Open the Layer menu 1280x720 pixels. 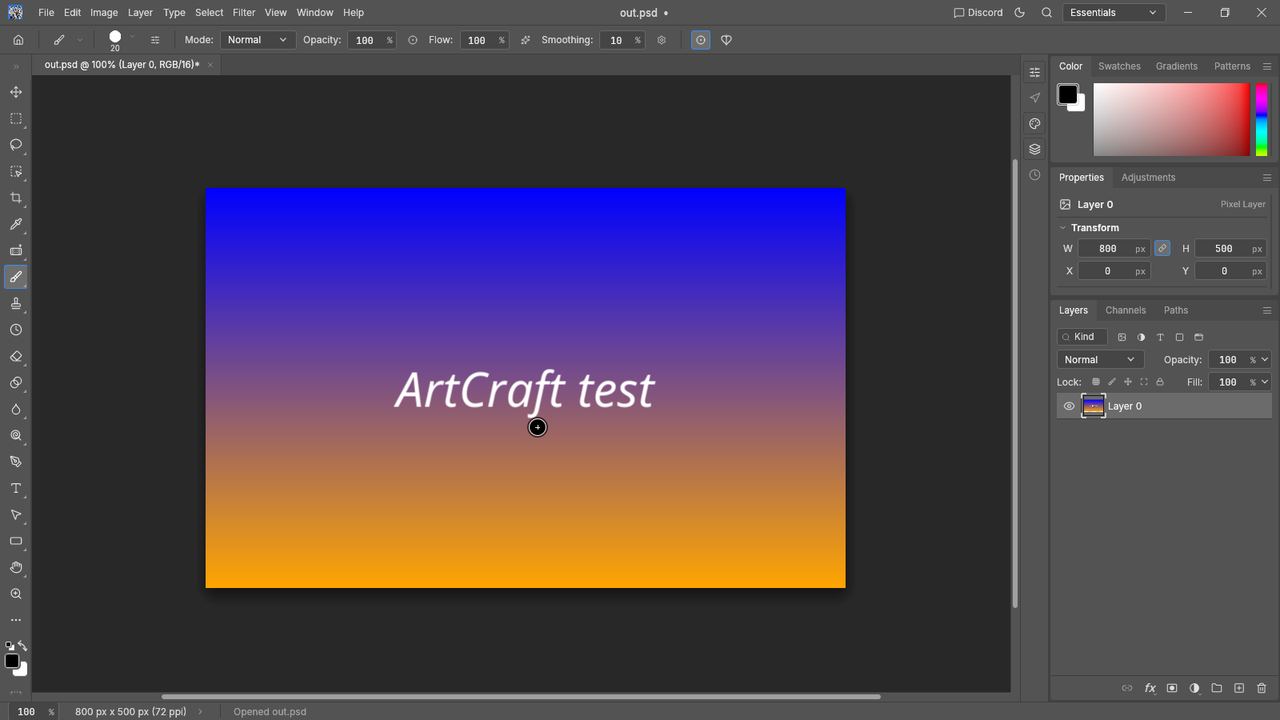(x=140, y=13)
